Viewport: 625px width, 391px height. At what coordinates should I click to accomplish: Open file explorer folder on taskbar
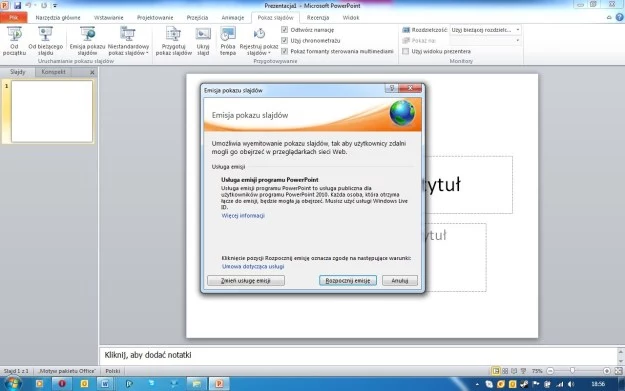pyautogui.click(x=196, y=384)
